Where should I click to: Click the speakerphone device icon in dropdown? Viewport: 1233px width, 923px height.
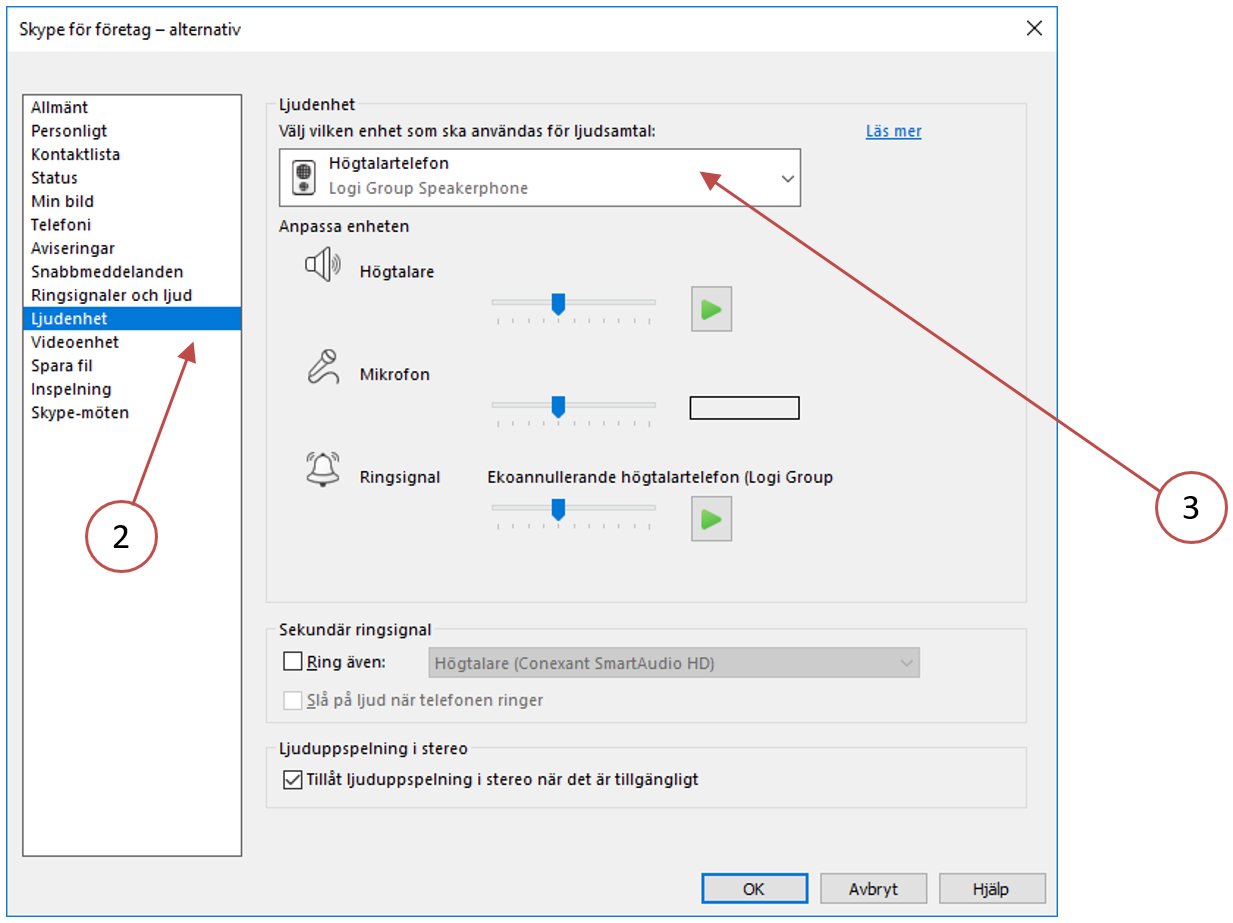tap(303, 177)
